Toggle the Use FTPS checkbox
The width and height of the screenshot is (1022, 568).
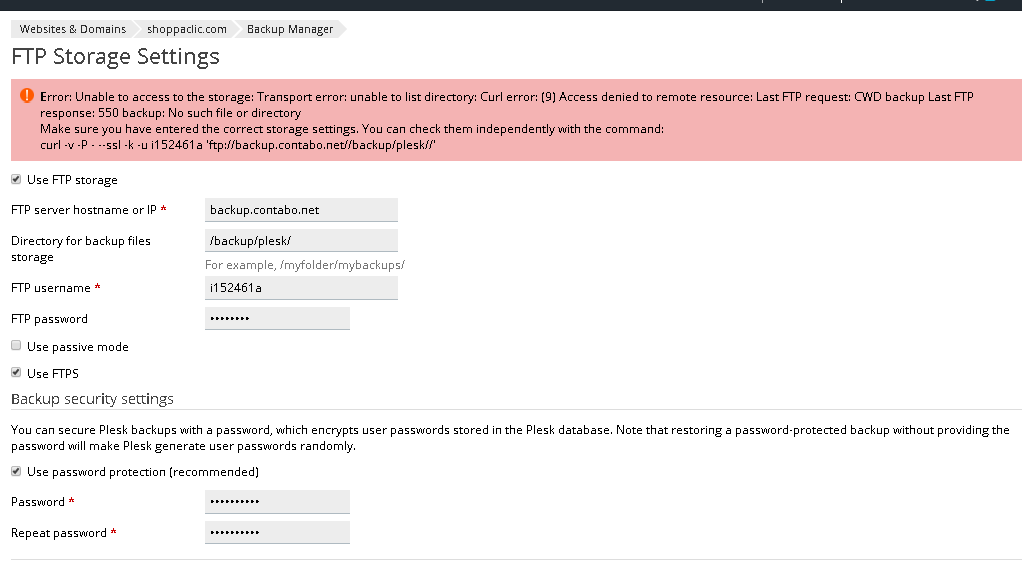(x=16, y=373)
